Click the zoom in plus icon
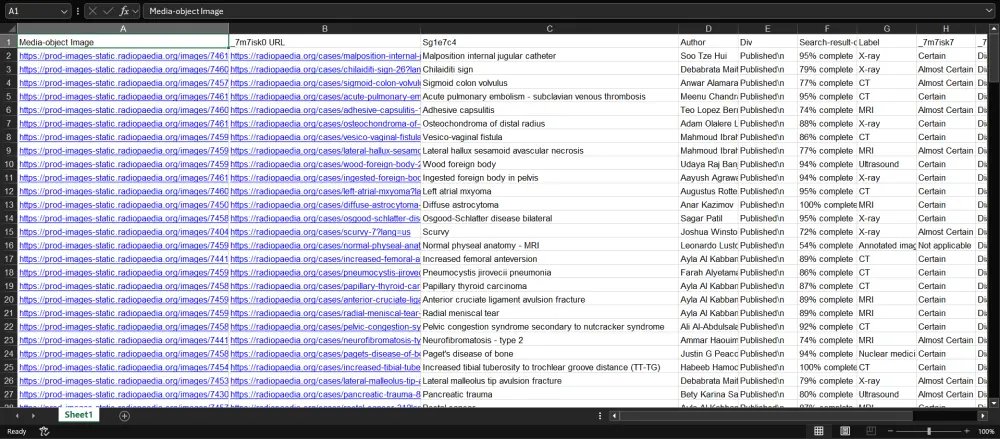Screen dimensions: 1000x439 [967, 431]
